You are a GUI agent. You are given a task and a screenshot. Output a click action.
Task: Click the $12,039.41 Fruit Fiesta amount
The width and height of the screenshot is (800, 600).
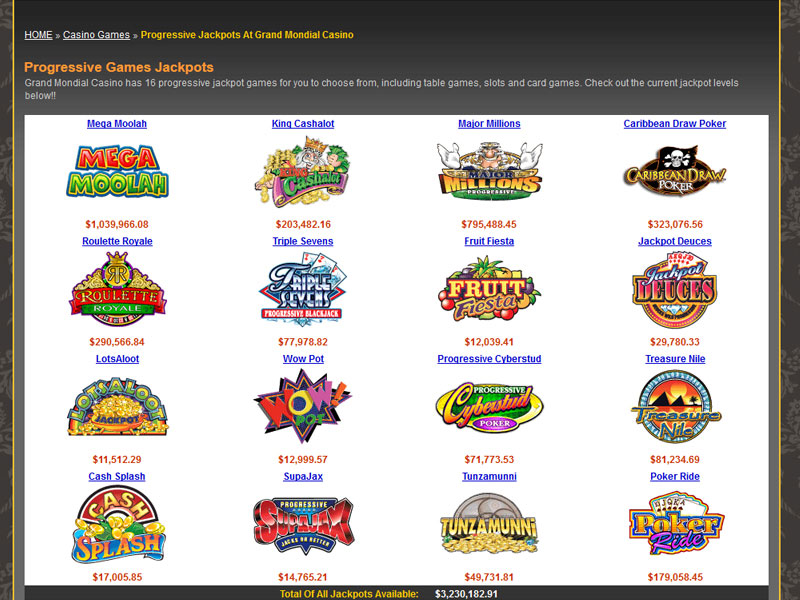489,342
